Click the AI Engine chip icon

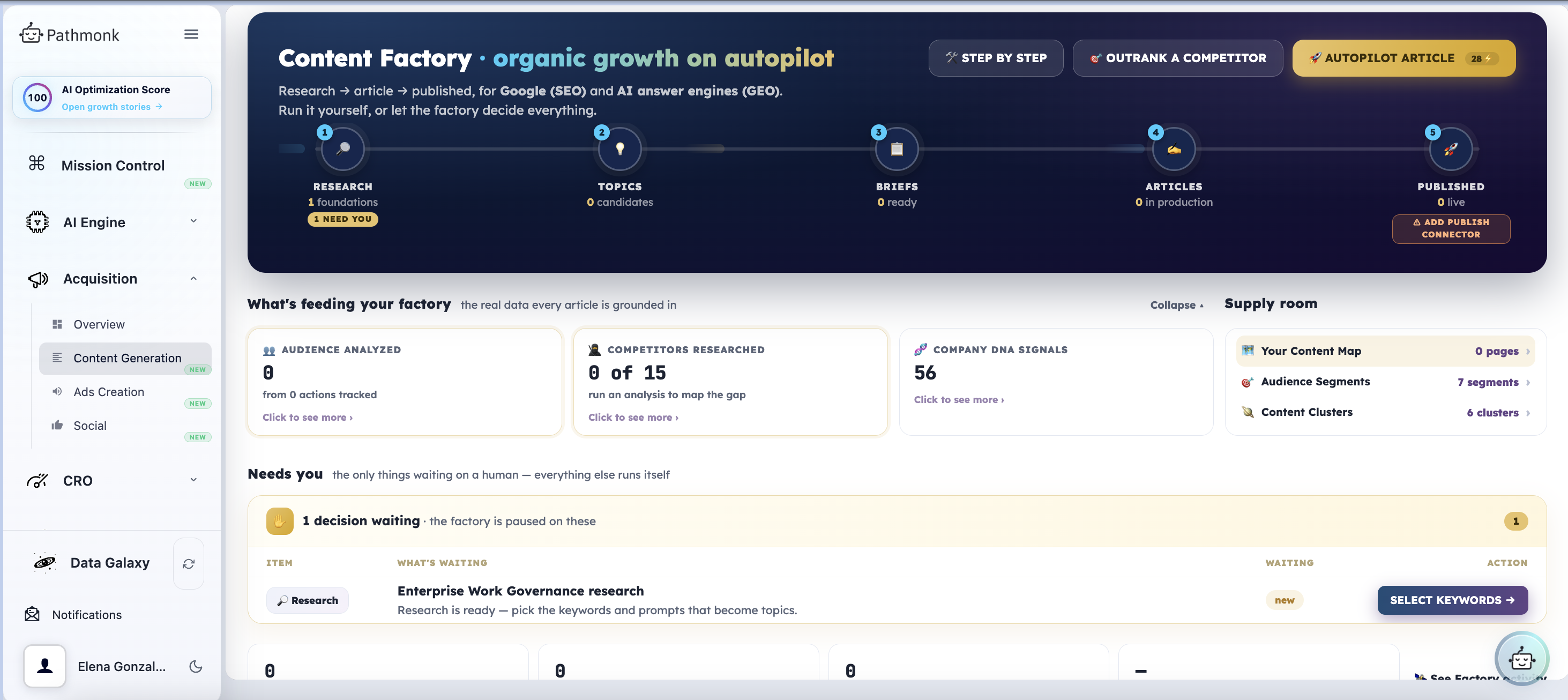(38, 221)
